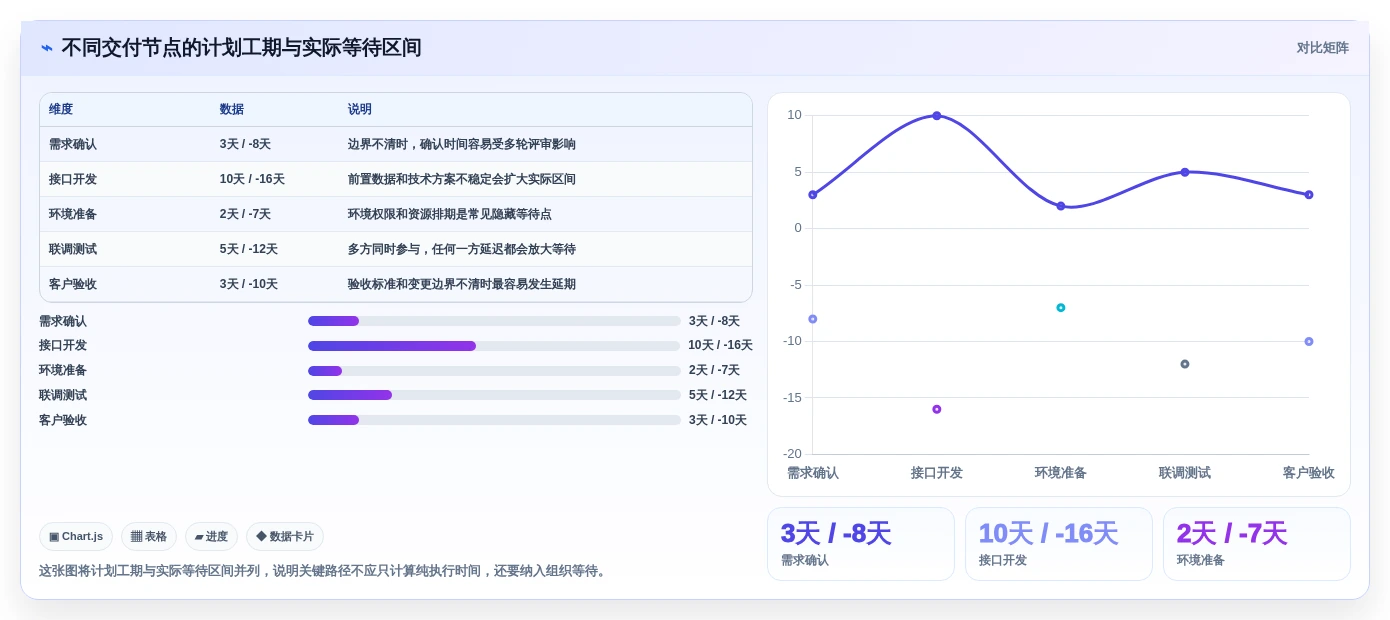This screenshot has height=620, width=1390.
Task: Select the 表格 tag chip
Action: click(149, 536)
